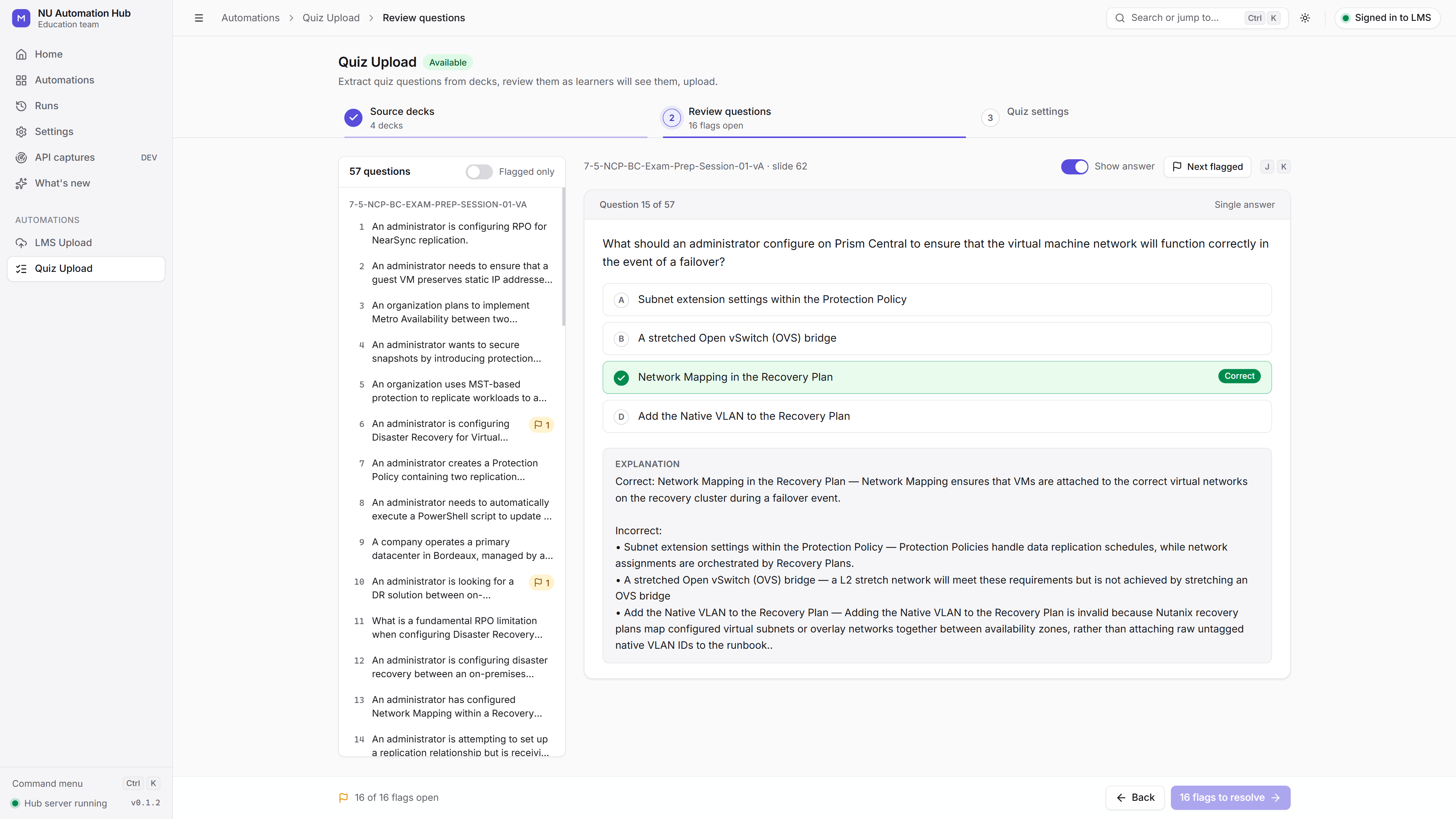The image size is (1456, 819).
Task: Open API captures in the sidebar
Action: click(x=86, y=157)
